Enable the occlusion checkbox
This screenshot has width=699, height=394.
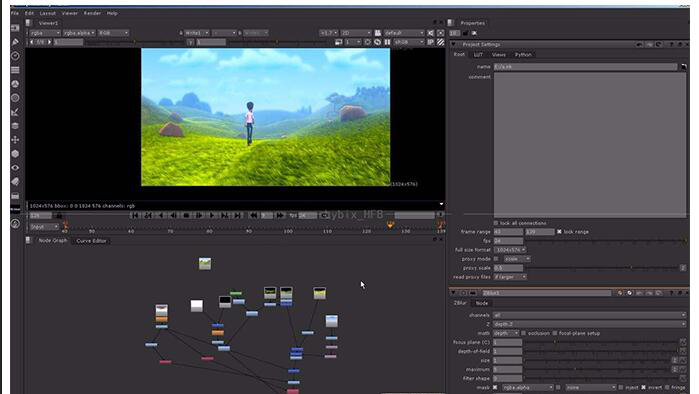523,333
